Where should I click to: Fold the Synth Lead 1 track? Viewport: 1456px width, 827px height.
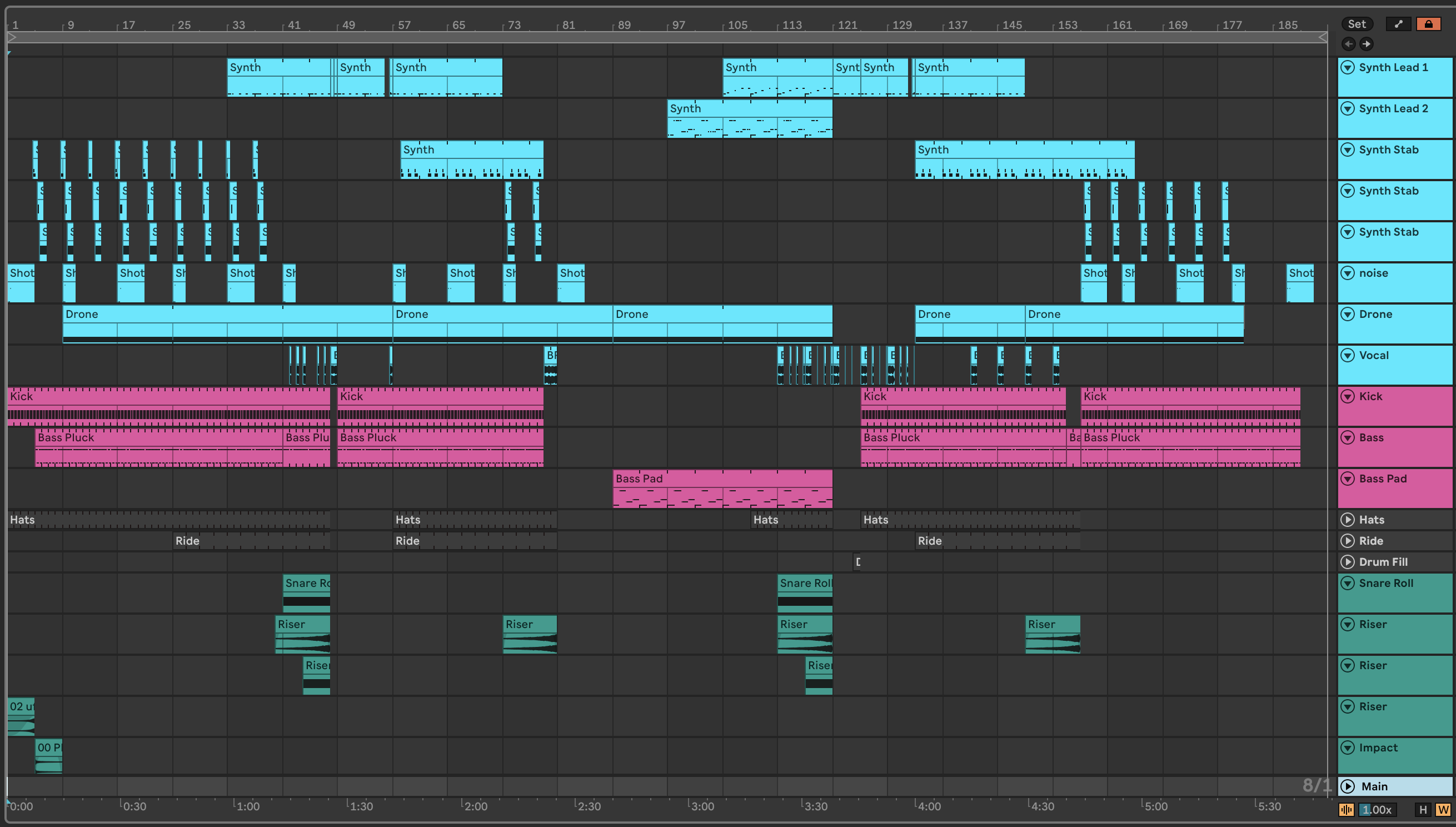(x=1347, y=68)
